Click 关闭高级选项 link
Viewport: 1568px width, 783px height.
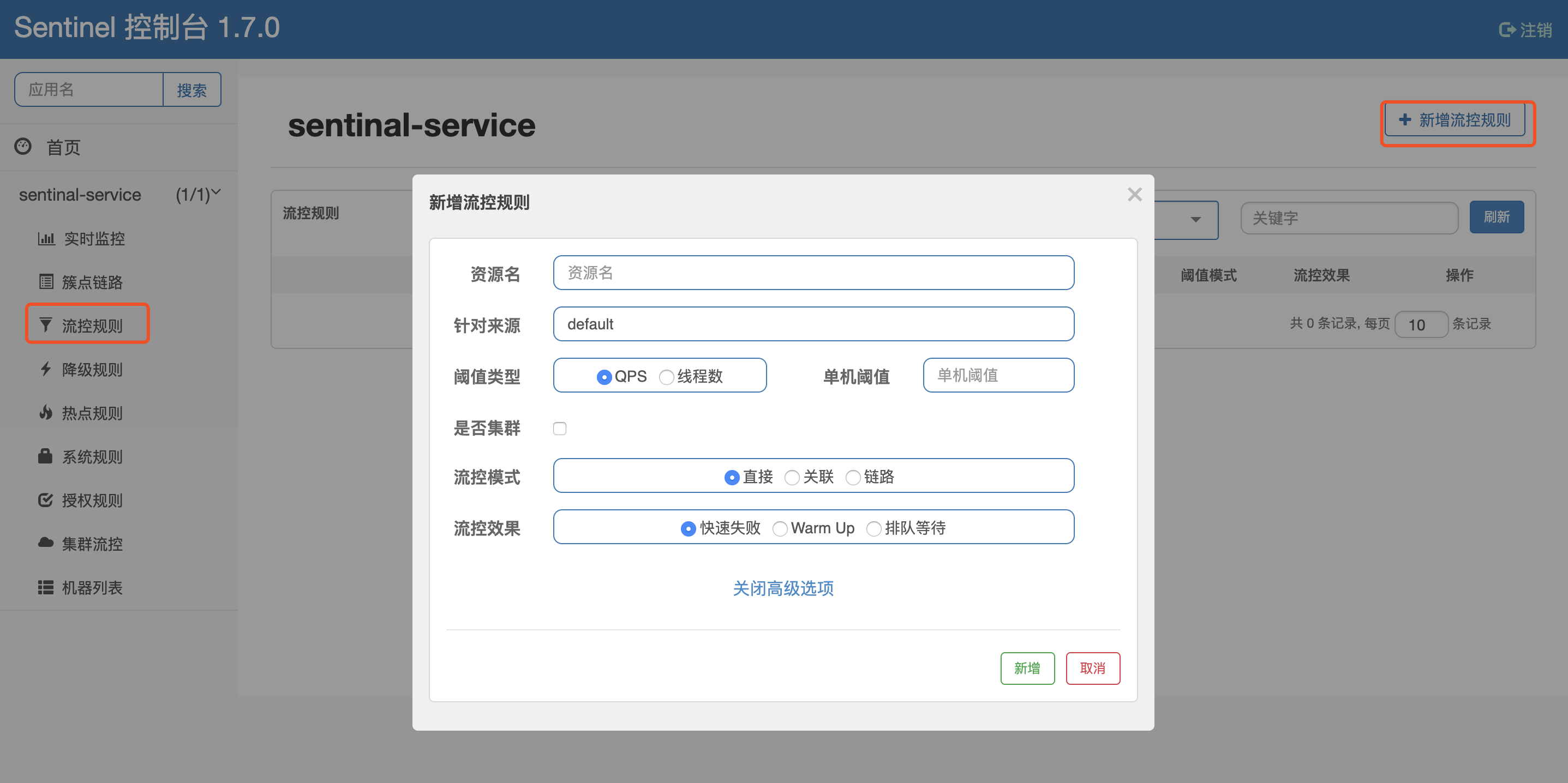pyautogui.click(x=783, y=588)
